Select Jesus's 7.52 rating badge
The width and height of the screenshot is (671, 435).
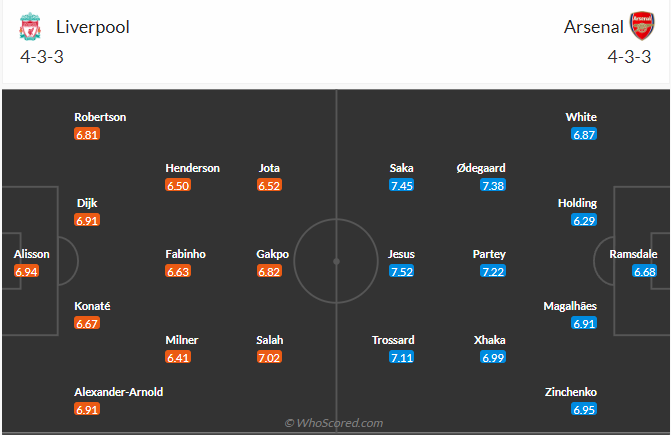tap(401, 271)
